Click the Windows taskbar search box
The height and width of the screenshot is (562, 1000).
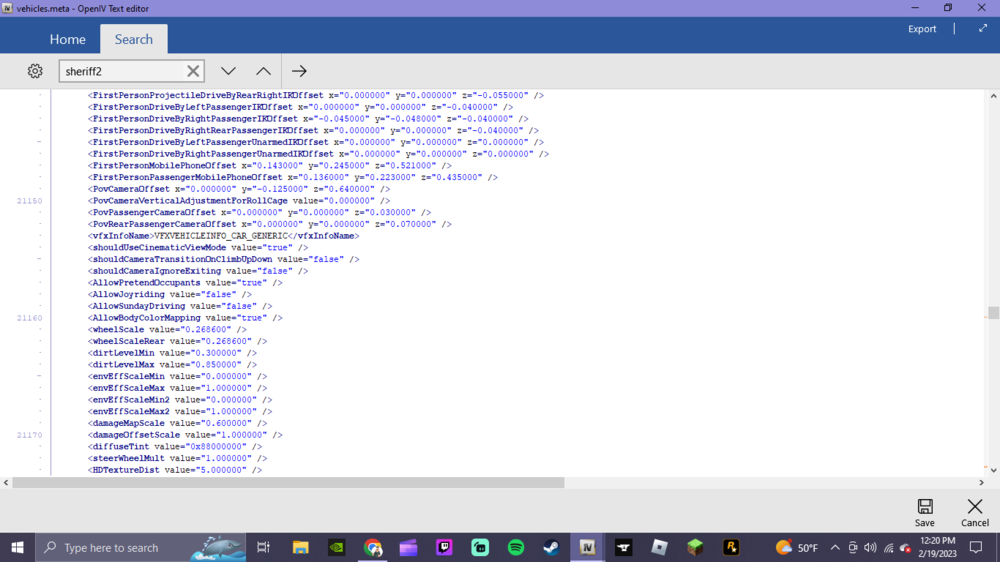tap(140, 547)
